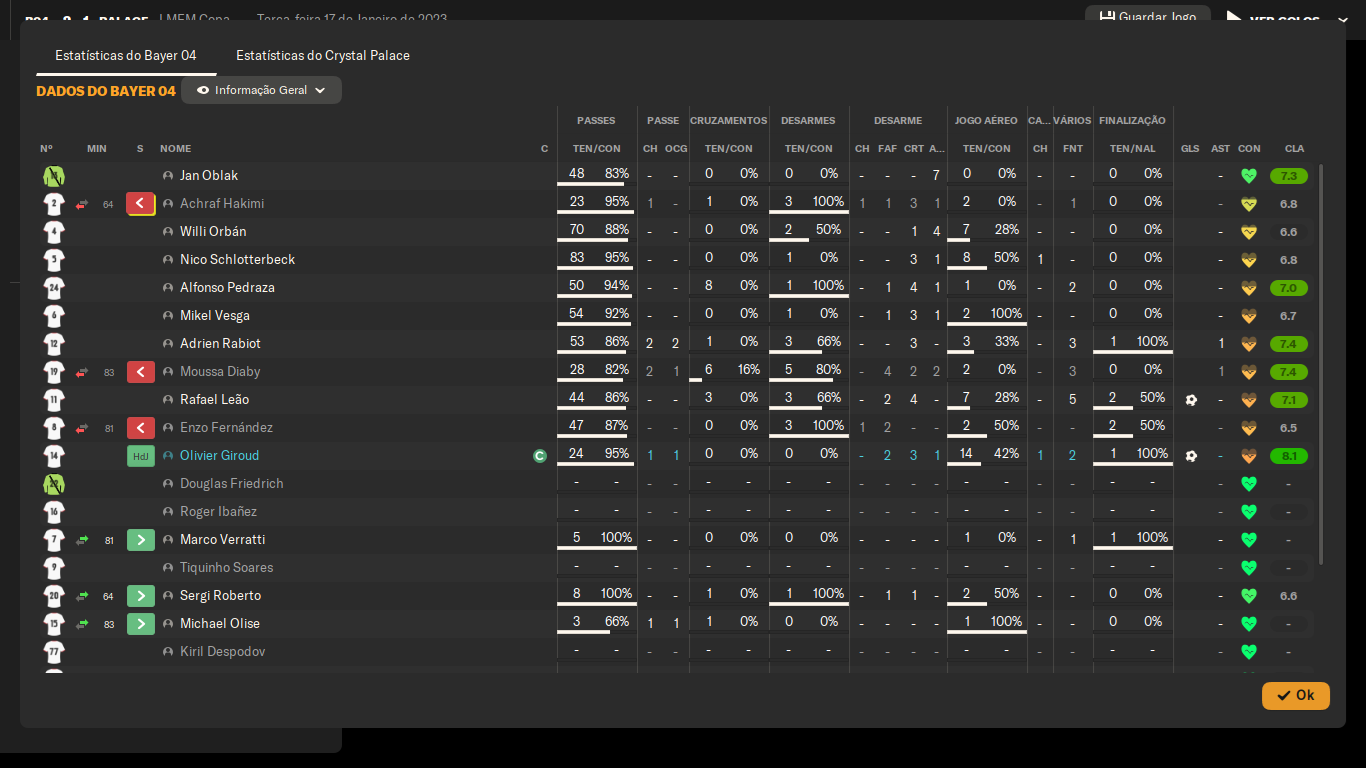Click Alfonso Pedraza's 8 crosses value
The width and height of the screenshot is (1366, 768).
coord(709,286)
